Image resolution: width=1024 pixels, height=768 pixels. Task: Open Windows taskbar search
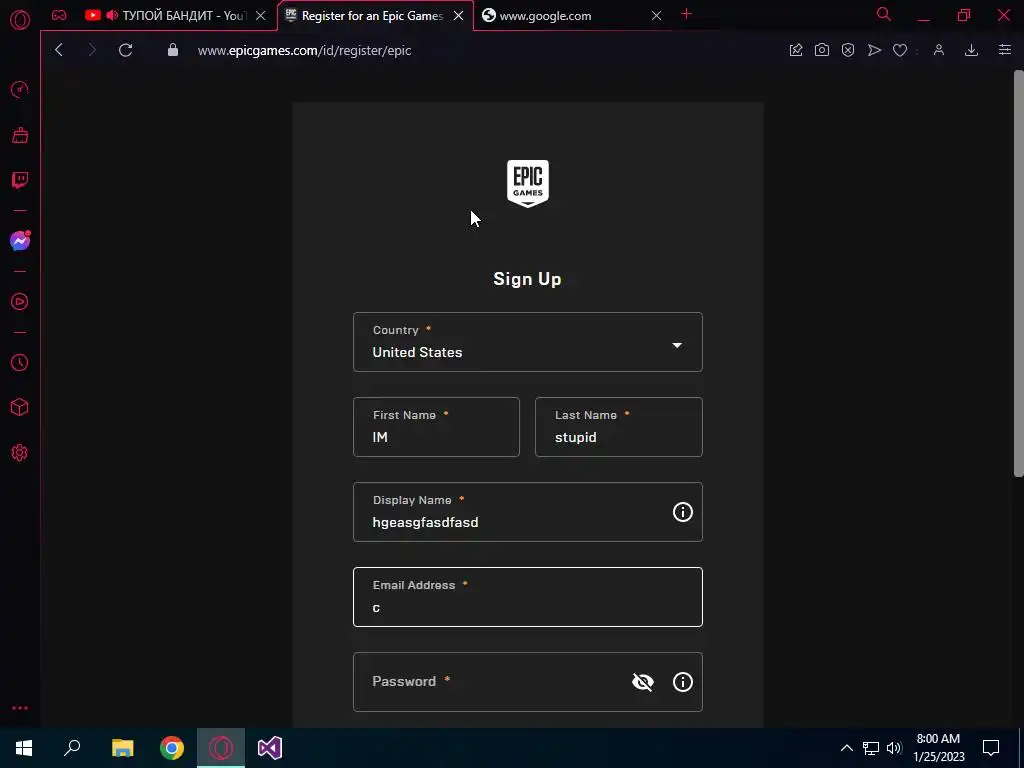click(x=72, y=748)
